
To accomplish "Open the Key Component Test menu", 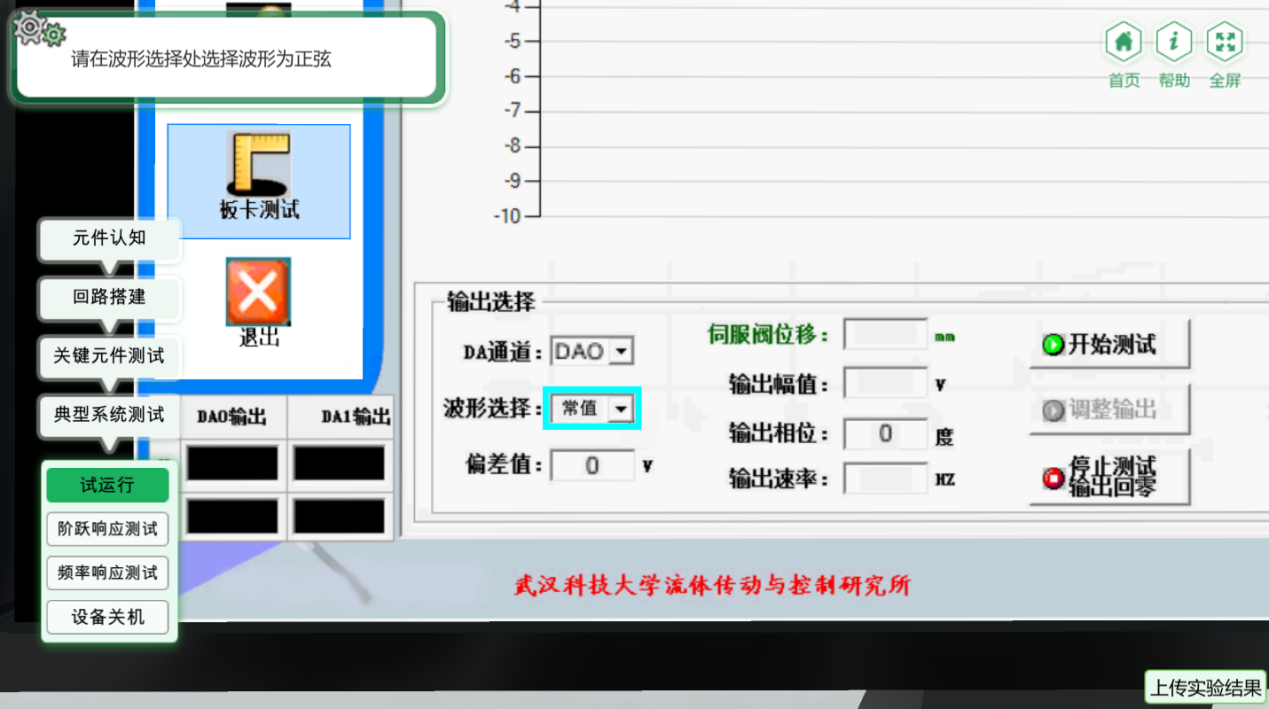I will [x=109, y=356].
